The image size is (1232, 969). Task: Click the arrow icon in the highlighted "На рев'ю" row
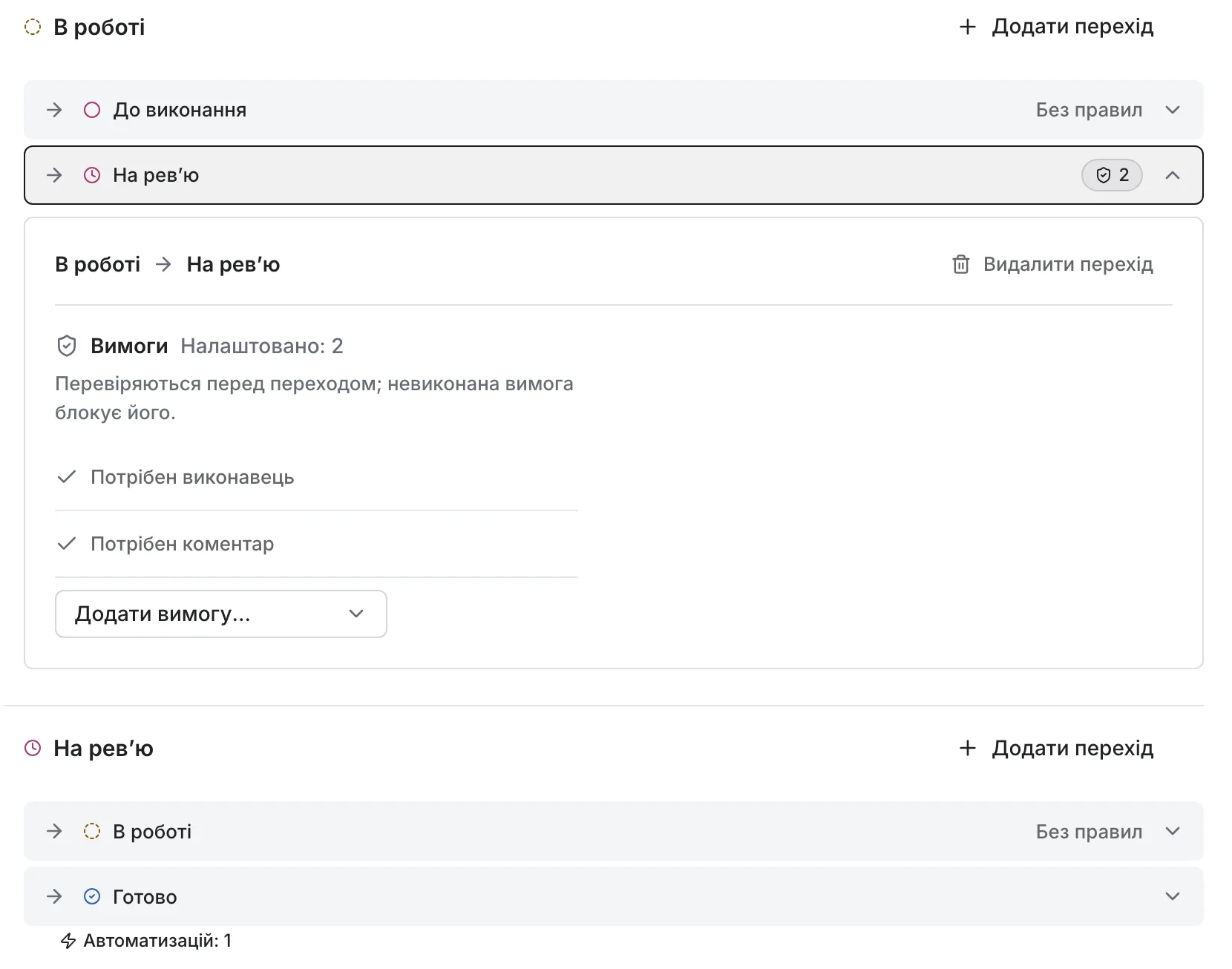tap(54, 175)
